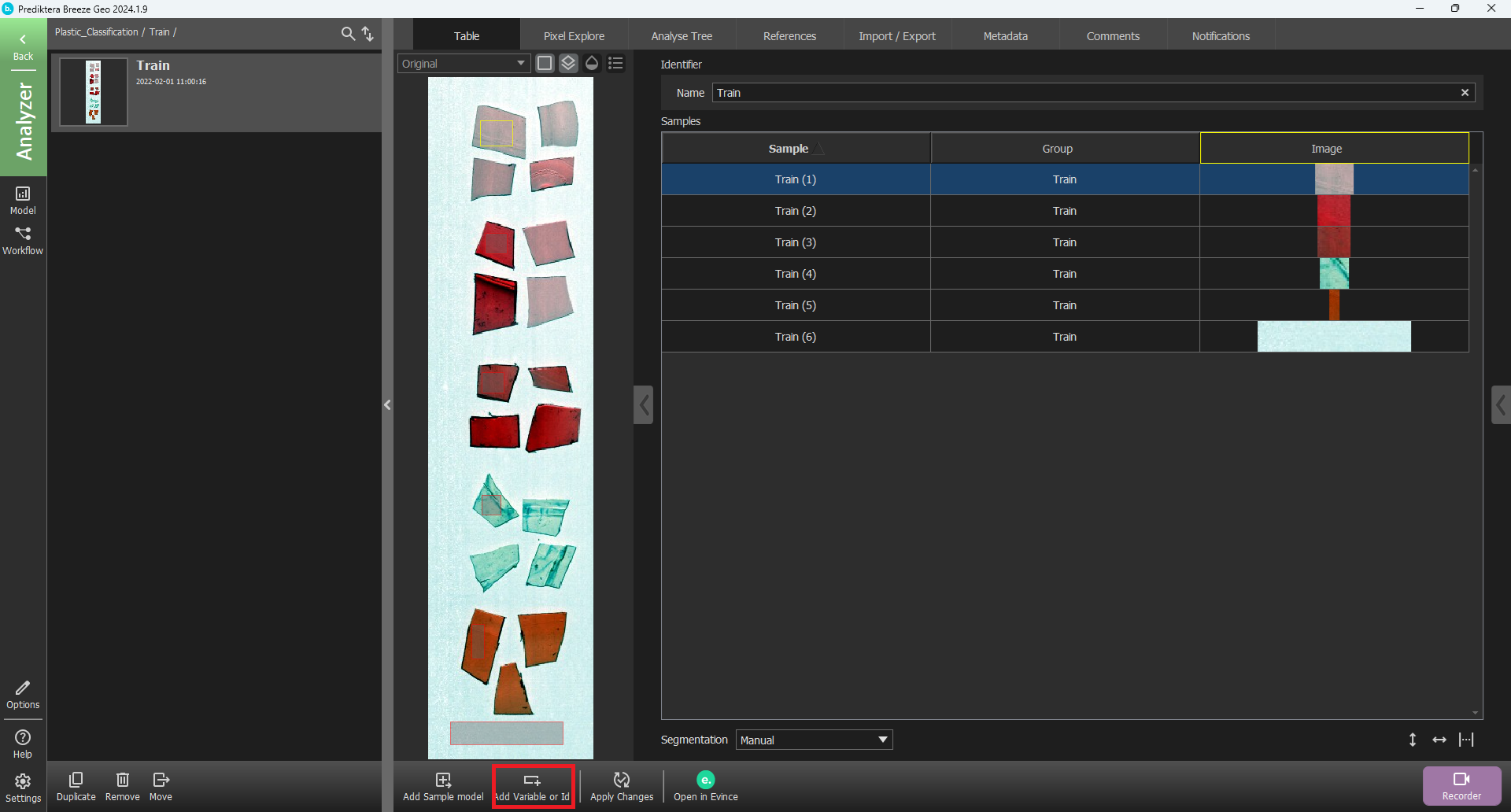Open in Evince icon
Screen dimensions: 1511x812
pyautogui.click(x=706, y=780)
